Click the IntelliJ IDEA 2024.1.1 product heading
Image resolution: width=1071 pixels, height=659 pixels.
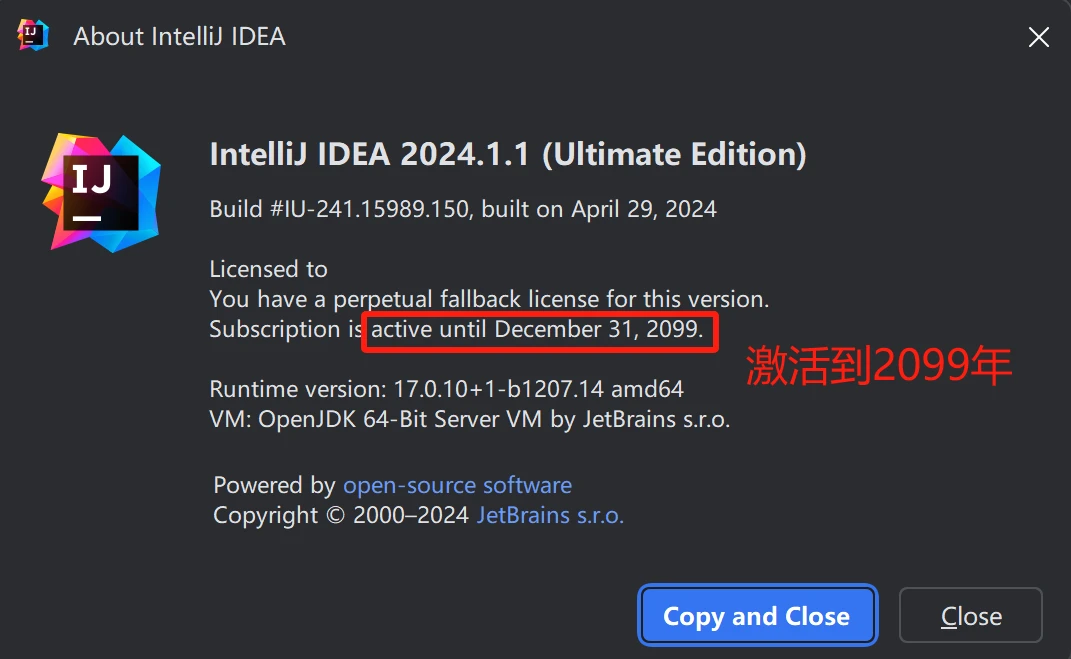point(372,155)
